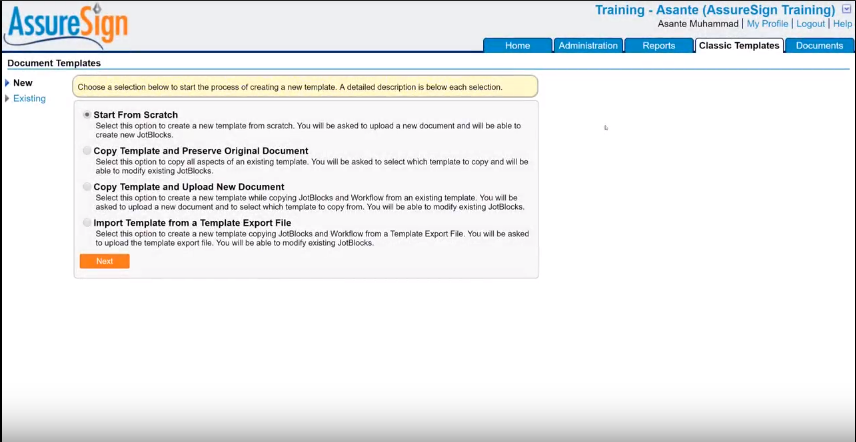Open the My Profile link
Viewport: 856px width, 442px height.
pyautogui.click(x=767, y=23)
